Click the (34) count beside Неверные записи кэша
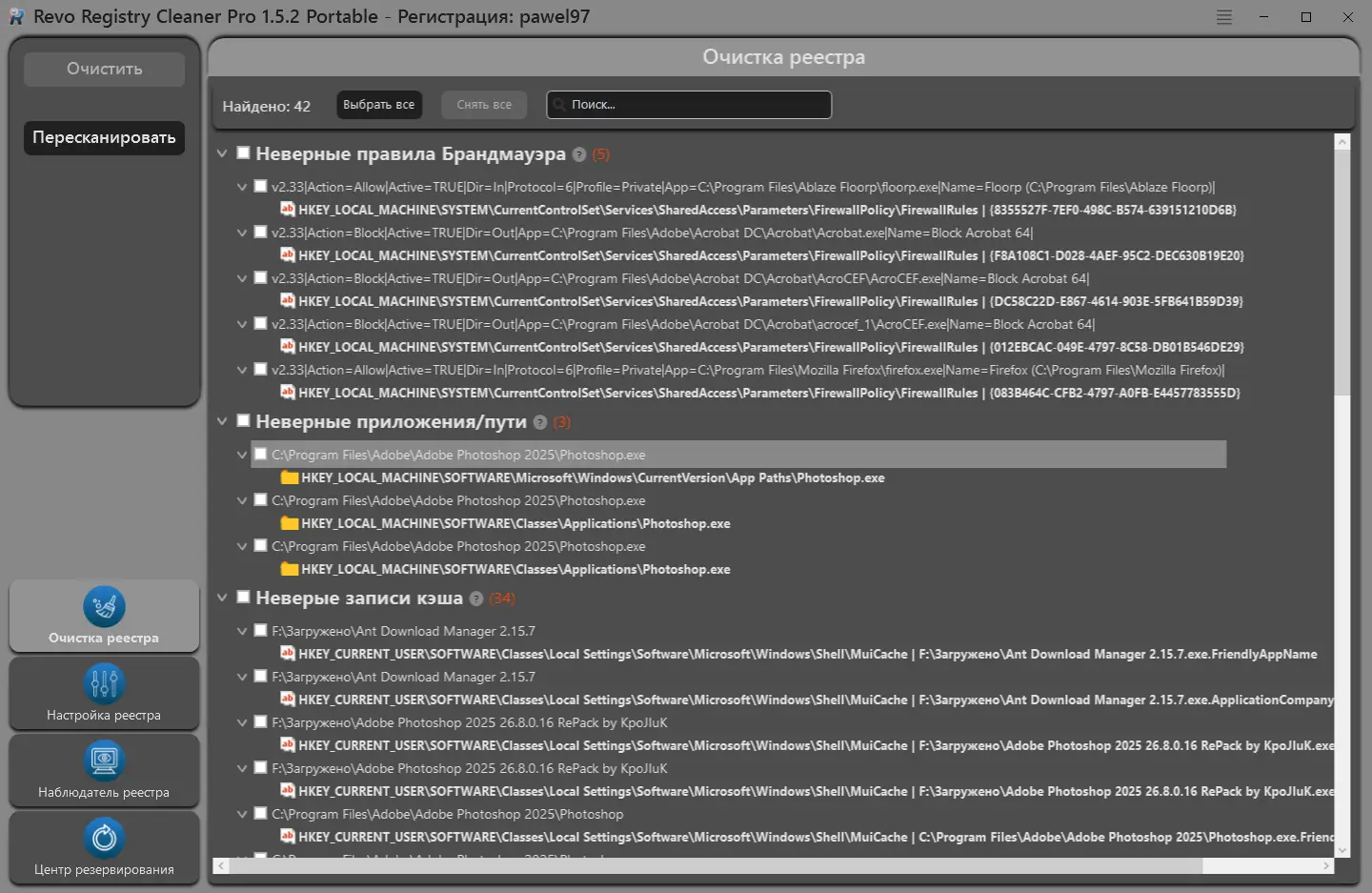The width and height of the screenshot is (1372, 893). [x=502, y=599]
